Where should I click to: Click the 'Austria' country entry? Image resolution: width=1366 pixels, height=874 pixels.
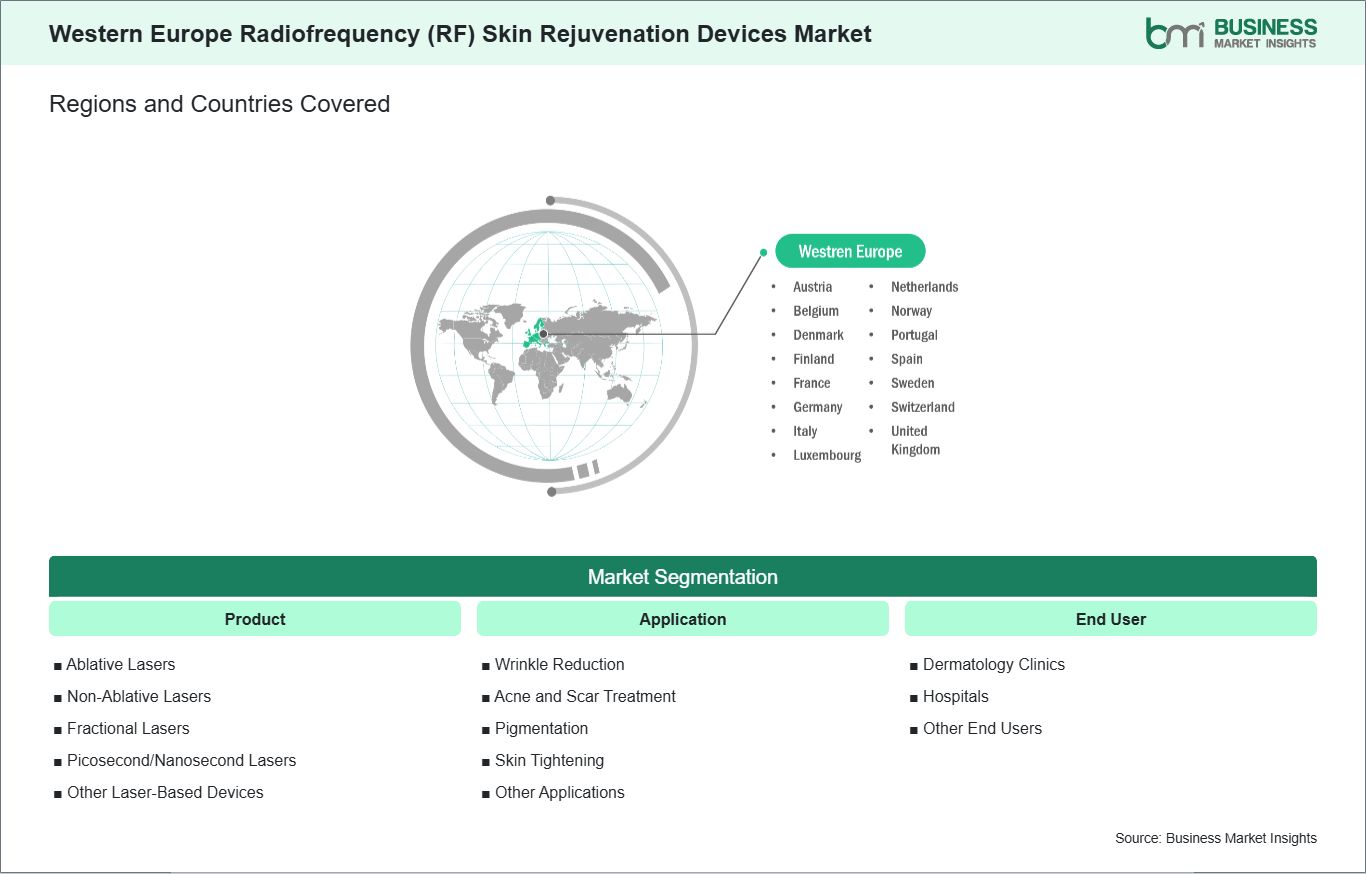pyautogui.click(x=812, y=287)
